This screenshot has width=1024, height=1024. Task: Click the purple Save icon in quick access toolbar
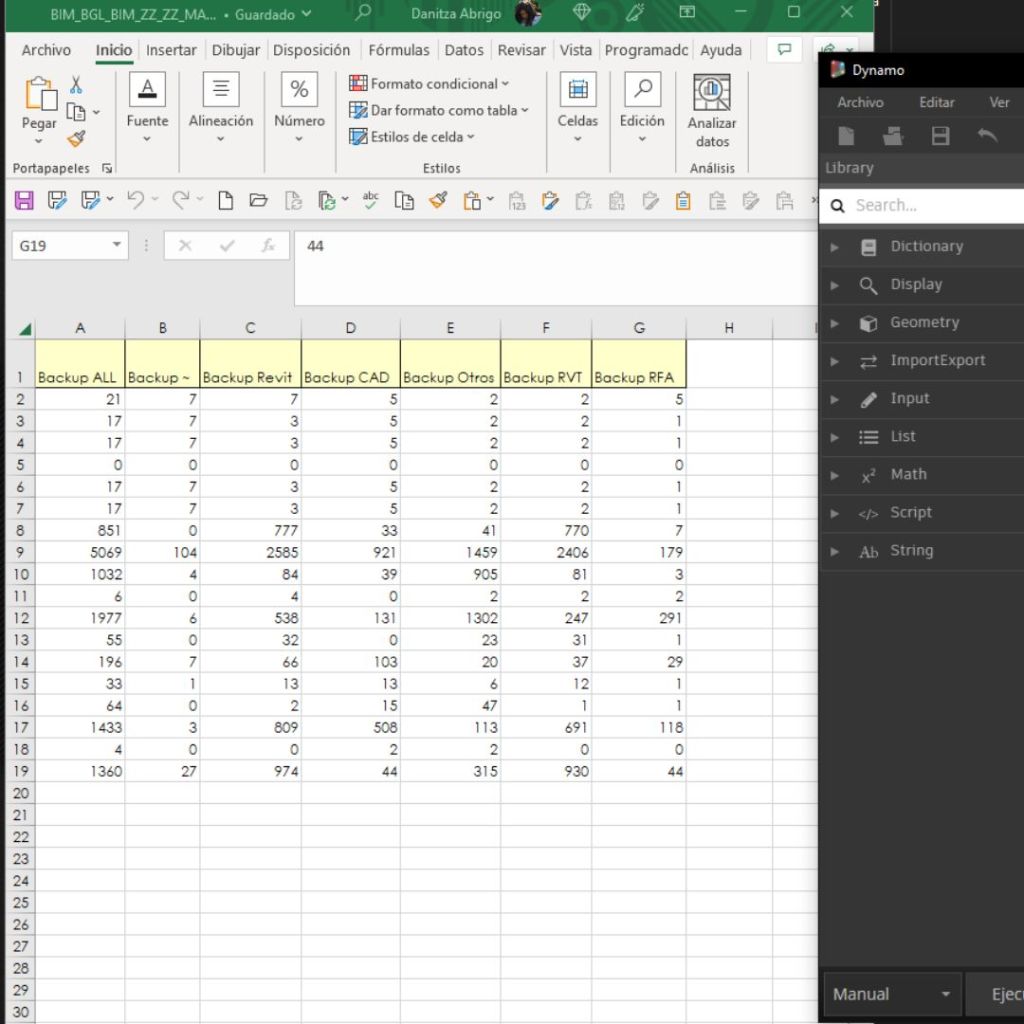click(24, 201)
